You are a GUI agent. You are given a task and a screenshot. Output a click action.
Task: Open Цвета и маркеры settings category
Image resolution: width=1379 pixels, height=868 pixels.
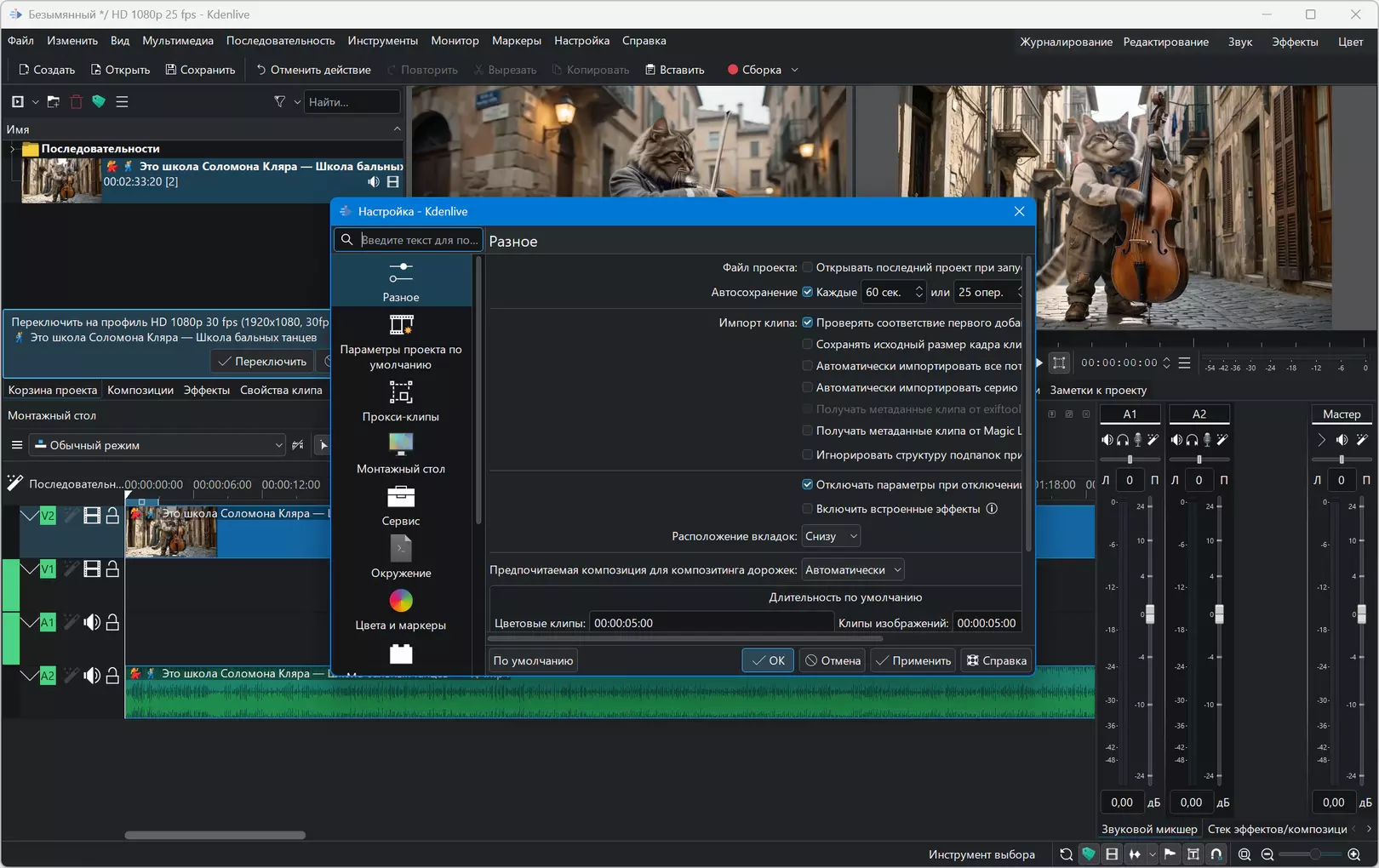401,609
